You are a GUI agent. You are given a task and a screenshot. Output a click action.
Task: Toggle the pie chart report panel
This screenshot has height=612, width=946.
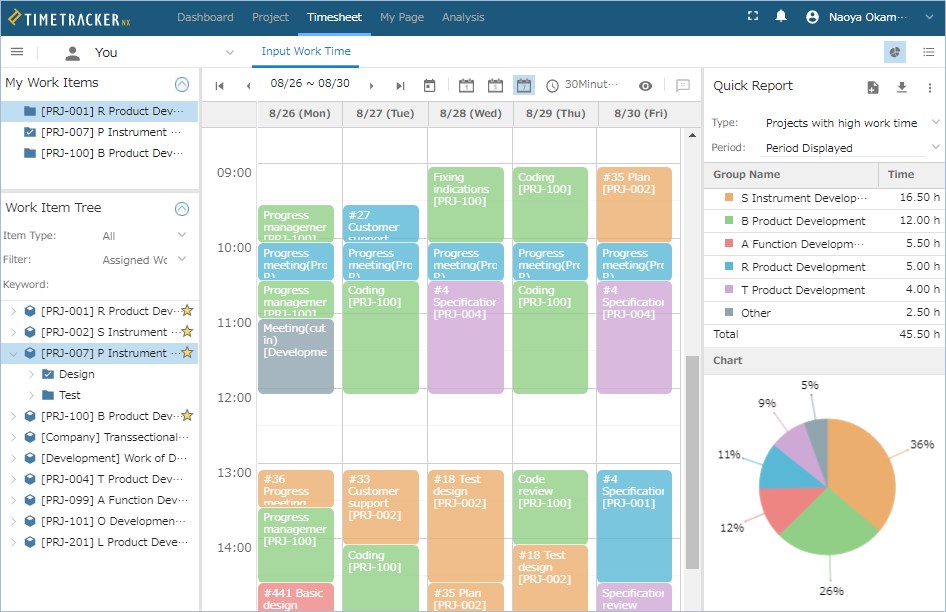(x=895, y=52)
